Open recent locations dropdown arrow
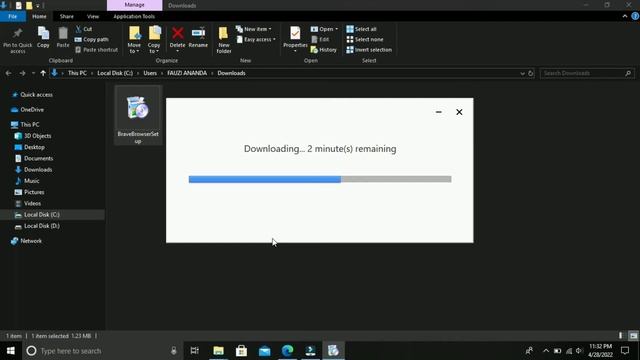The image size is (640, 360). click(x=33, y=73)
